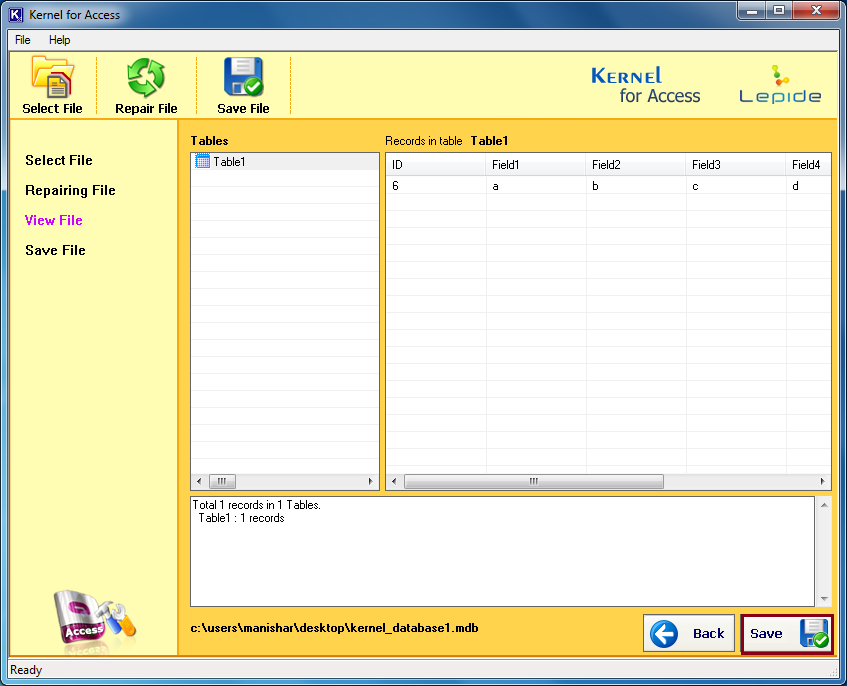Go to Save File step in sidebar
Screen dimensions: 847x686
point(55,251)
